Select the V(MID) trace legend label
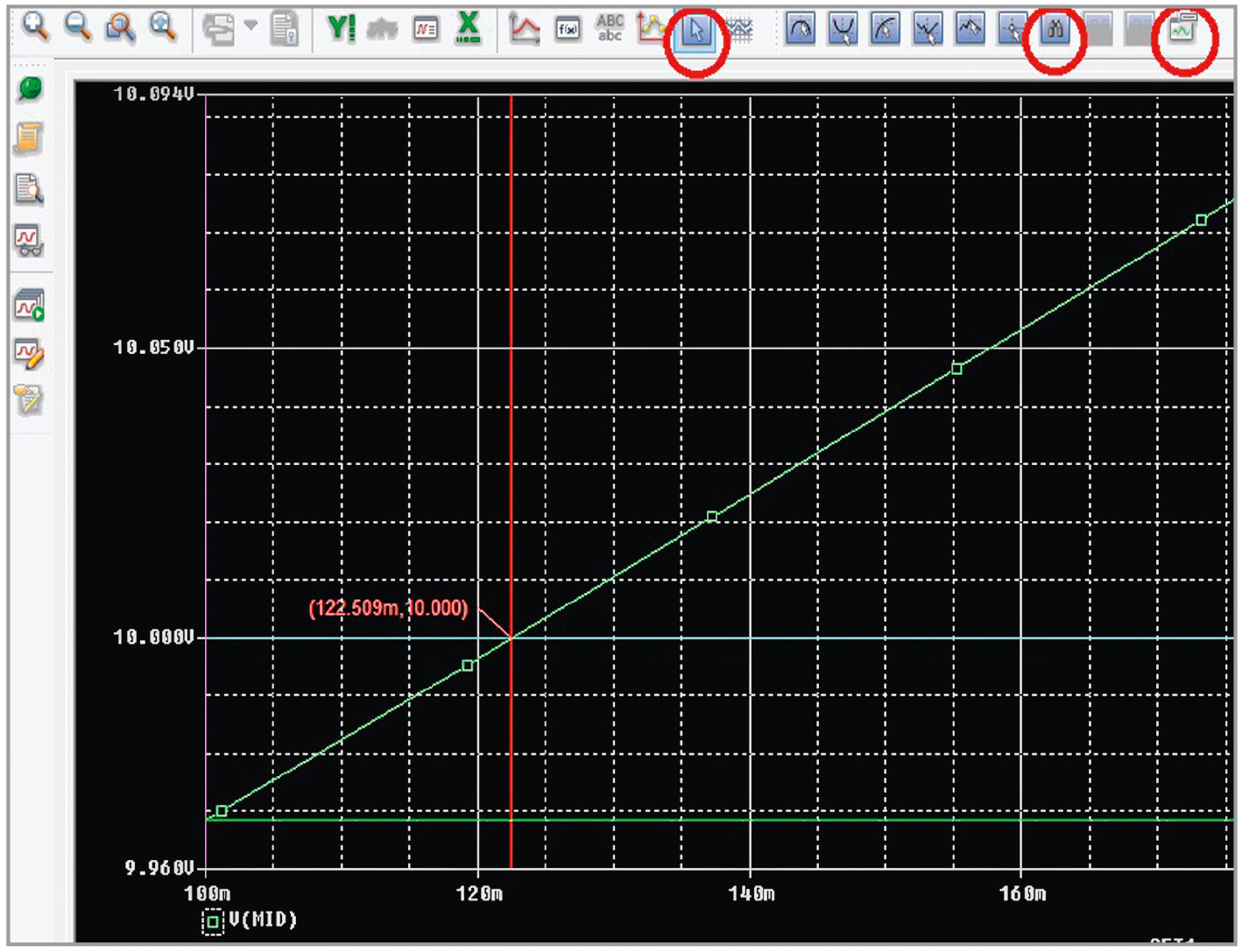1242x952 pixels. click(263, 920)
